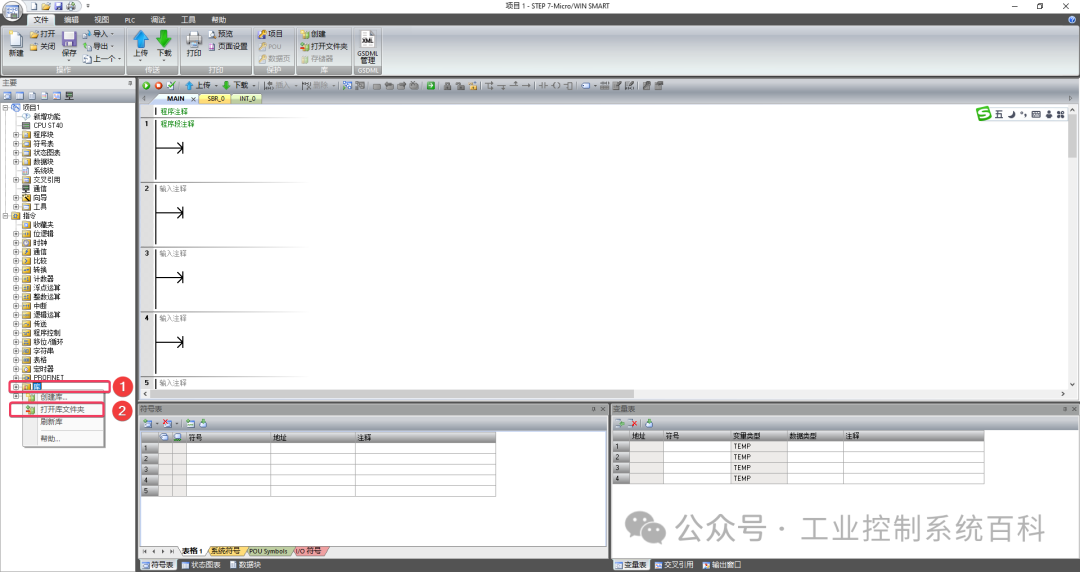1080x572 pixels.
Task: Switch to the INT_0 editor tab
Action: [x=247, y=99]
